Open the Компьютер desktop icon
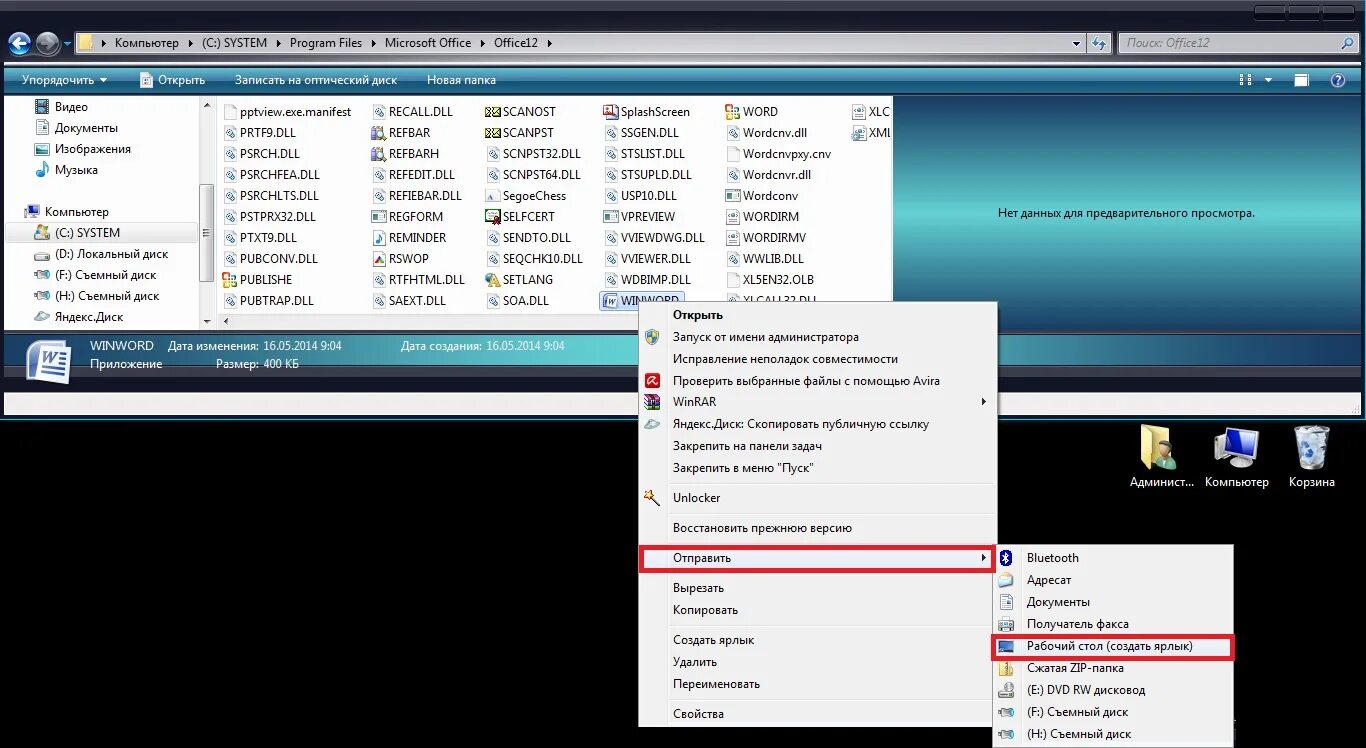The width and height of the screenshot is (1366, 748). 1236,457
